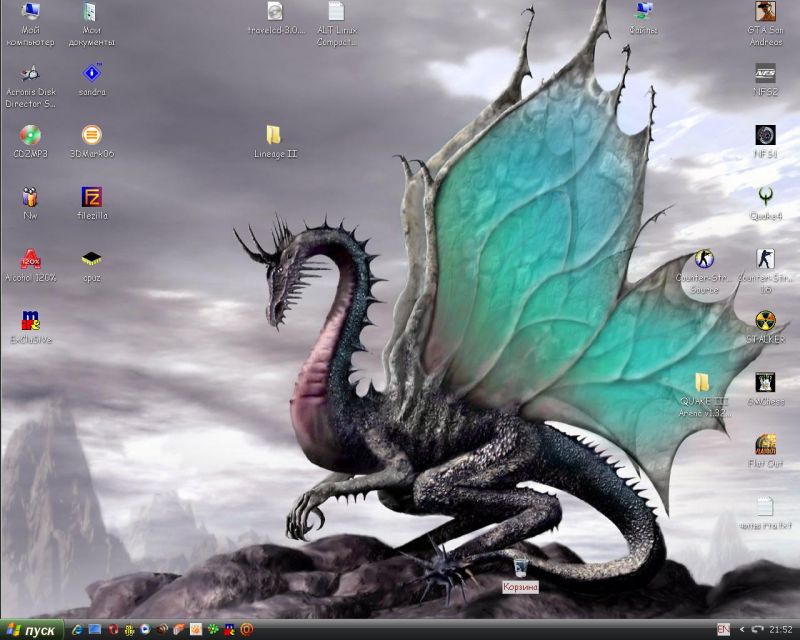
Task: Select the NFS2 game shortcut
Action: (765, 80)
